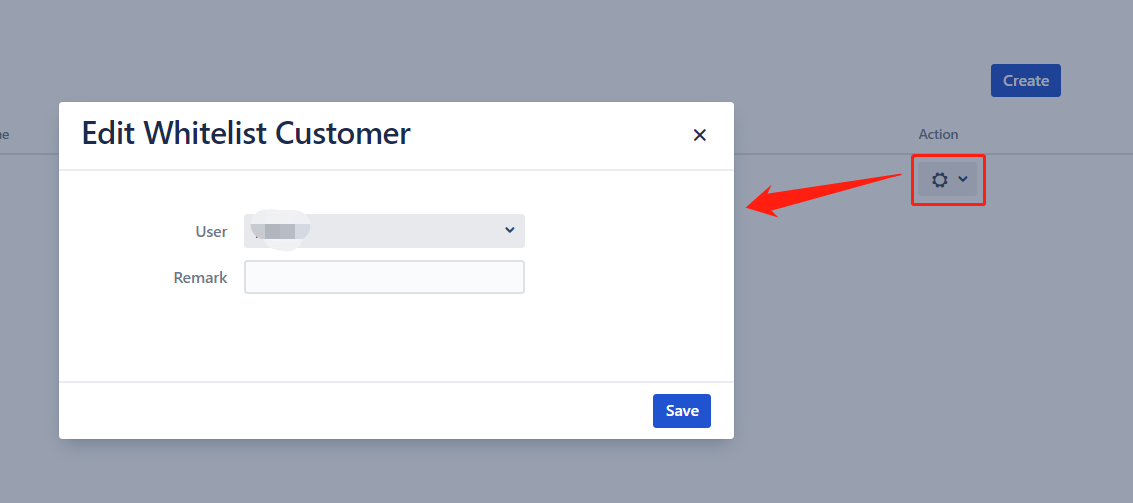Click the Edit Whitelist Customer title
The image size is (1133, 503).
246,134
